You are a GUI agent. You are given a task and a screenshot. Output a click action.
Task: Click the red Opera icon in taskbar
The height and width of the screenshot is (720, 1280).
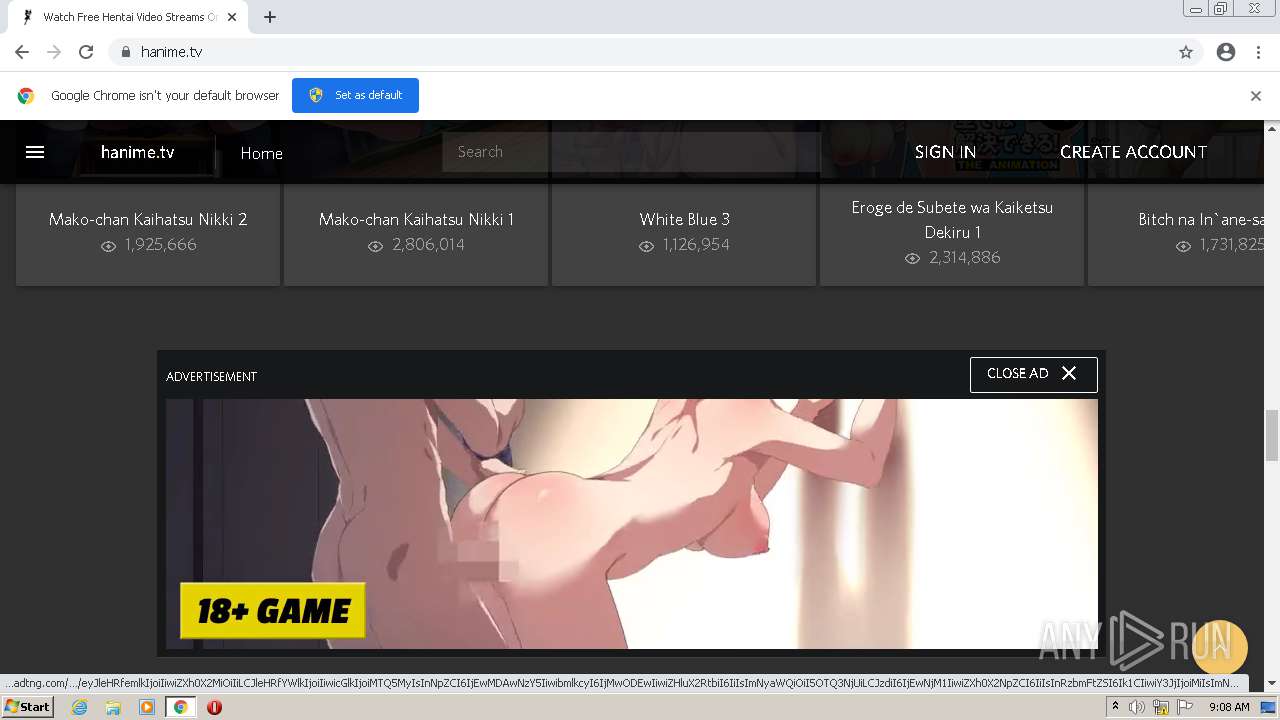click(214, 707)
